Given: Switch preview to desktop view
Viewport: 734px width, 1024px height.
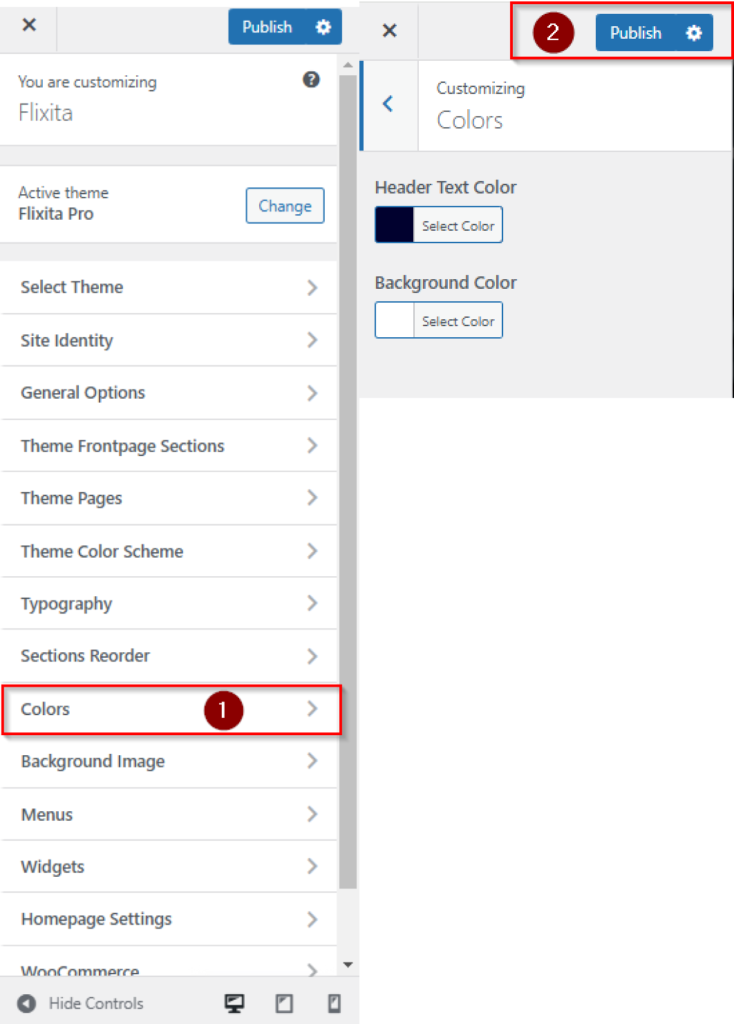Looking at the screenshot, I should [x=234, y=1003].
